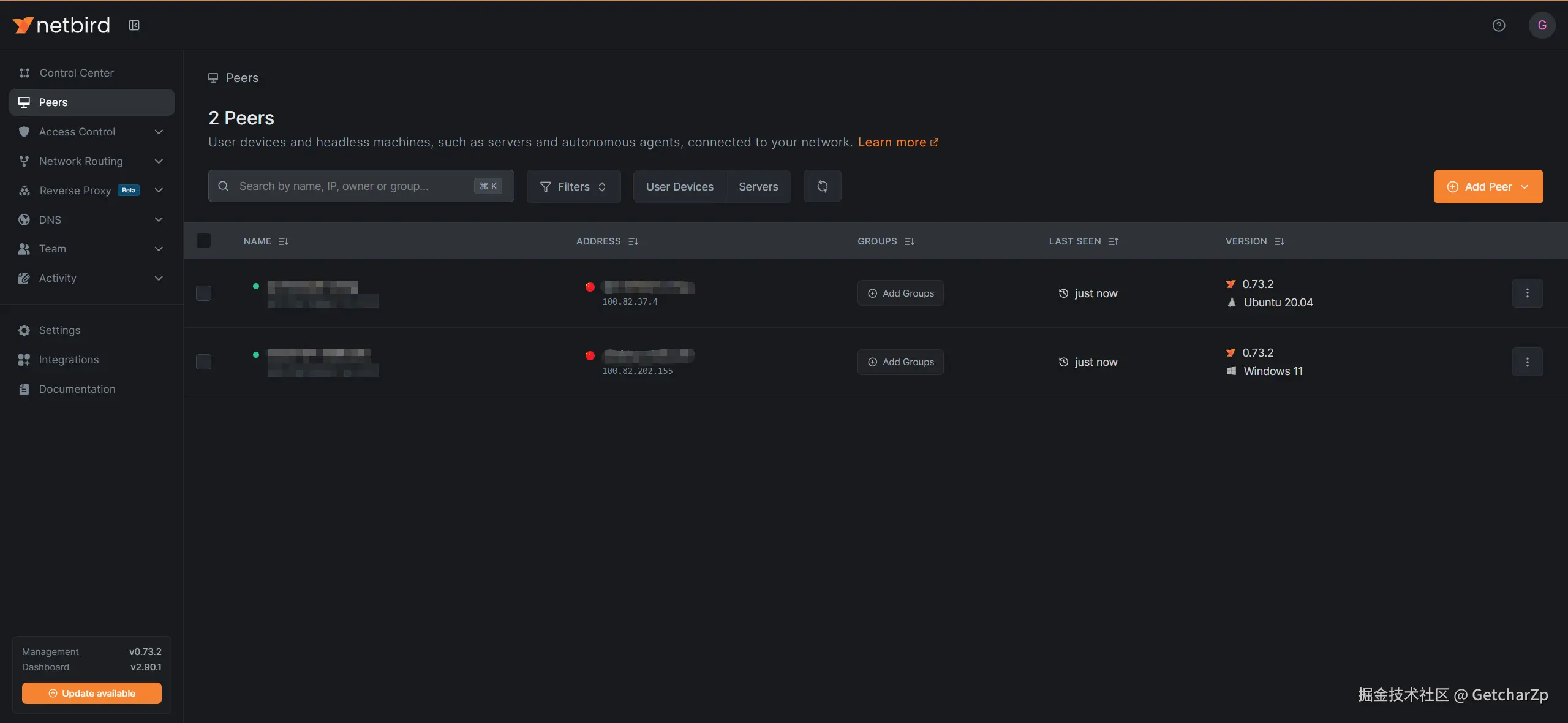Click the Ubuntu OS icon
Viewport: 1568px width, 723px height.
(1231, 303)
